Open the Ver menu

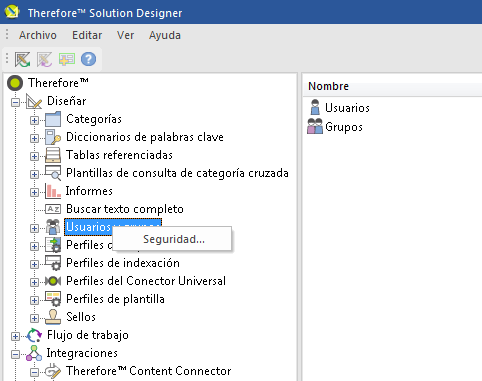125,35
